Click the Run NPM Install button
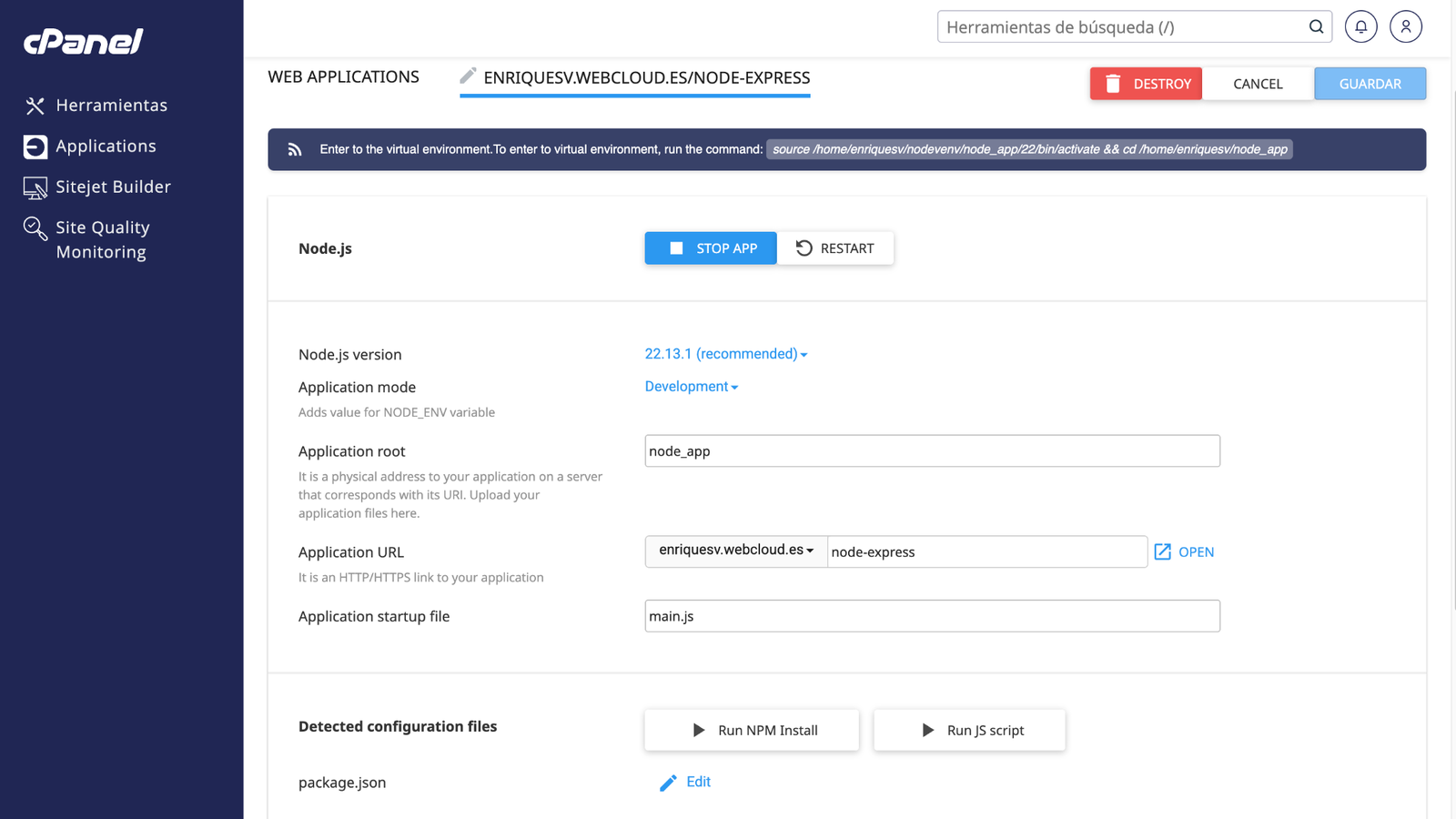 click(x=752, y=730)
